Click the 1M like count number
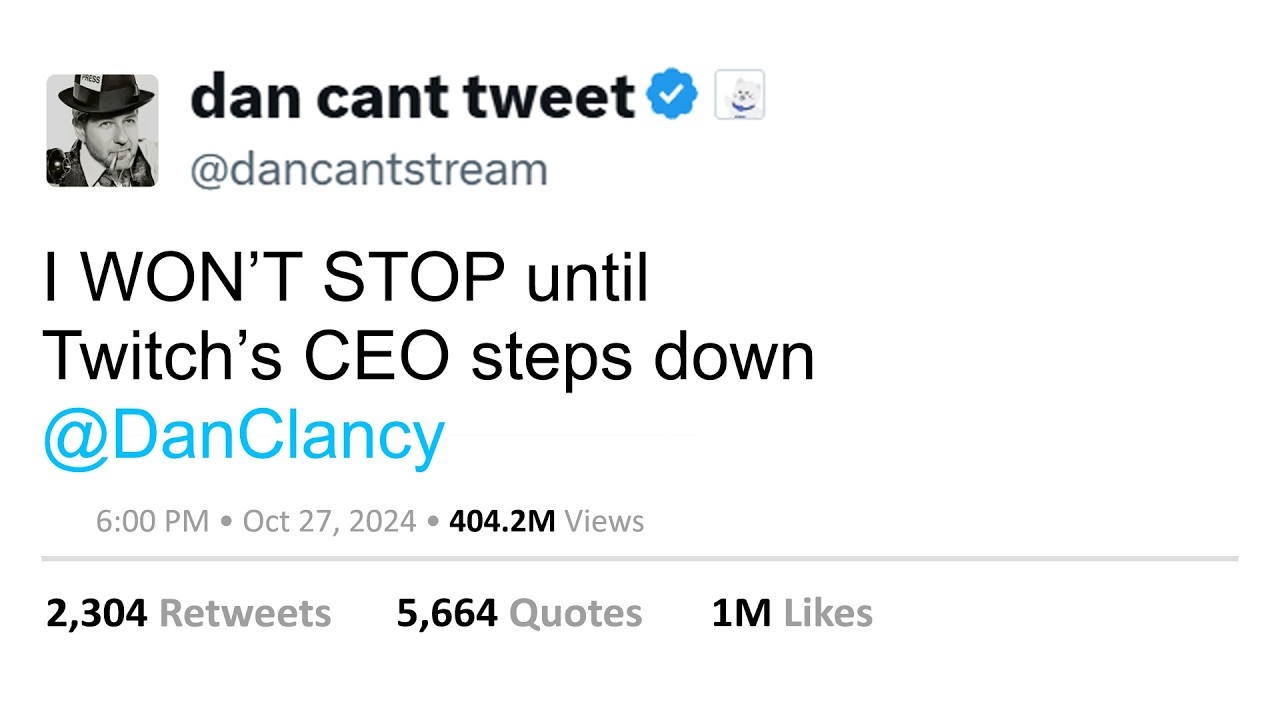 [x=741, y=613]
